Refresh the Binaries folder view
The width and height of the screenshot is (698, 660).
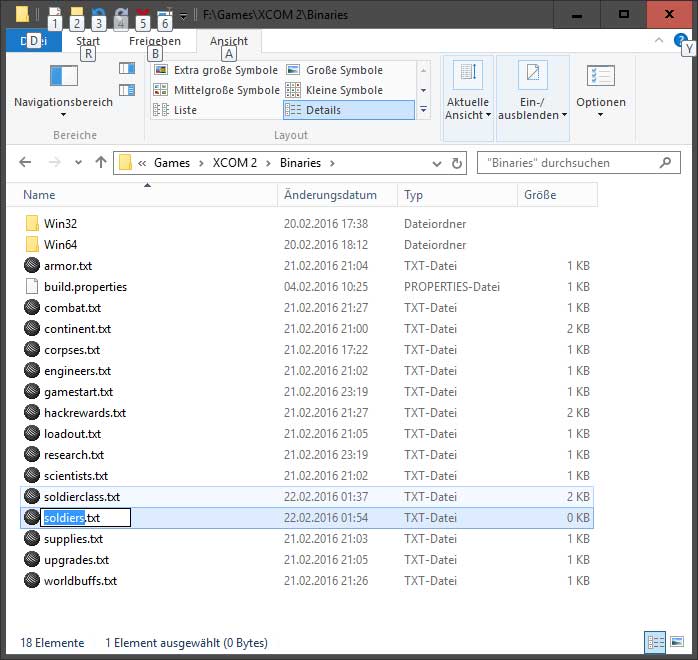point(457,163)
